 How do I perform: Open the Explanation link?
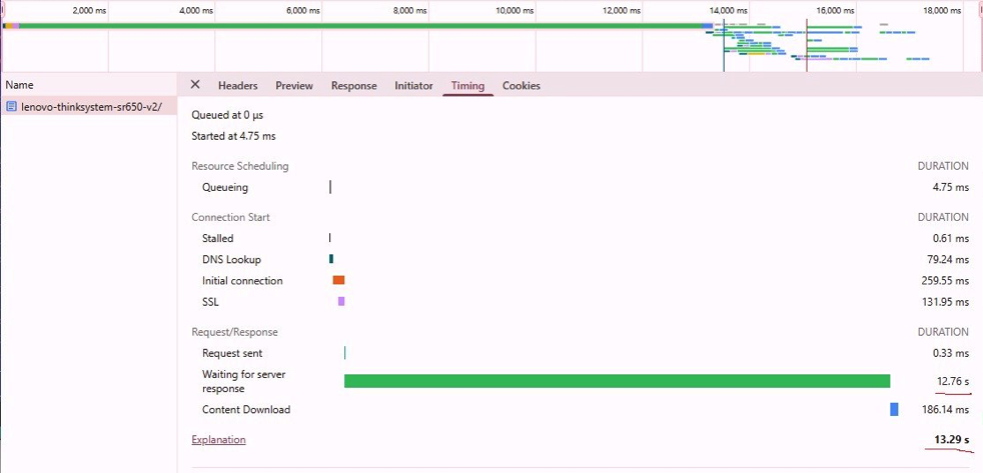point(218,440)
